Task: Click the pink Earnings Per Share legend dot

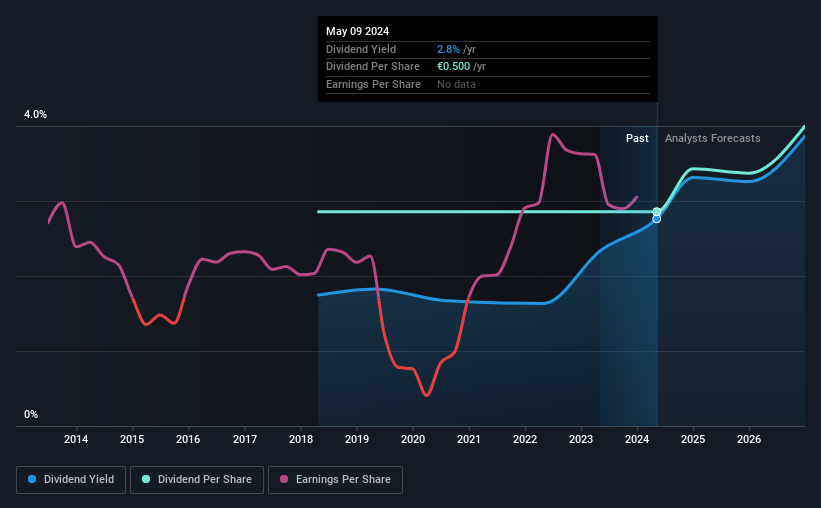Action: [284, 479]
